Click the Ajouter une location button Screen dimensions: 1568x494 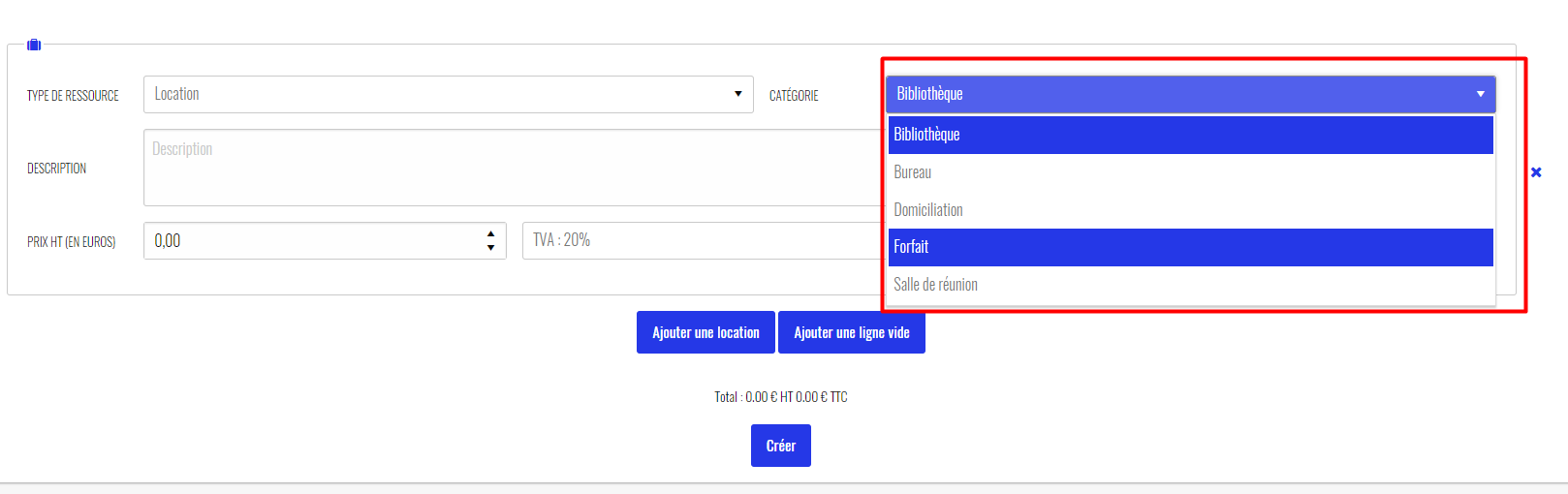pos(706,332)
